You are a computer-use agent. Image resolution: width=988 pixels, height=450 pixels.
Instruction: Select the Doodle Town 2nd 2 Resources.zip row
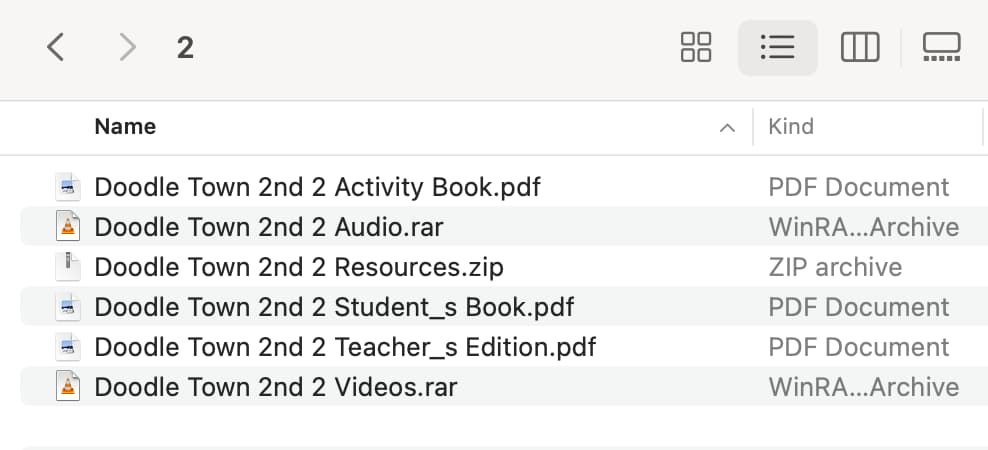pyautogui.click(x=504, y=267)
